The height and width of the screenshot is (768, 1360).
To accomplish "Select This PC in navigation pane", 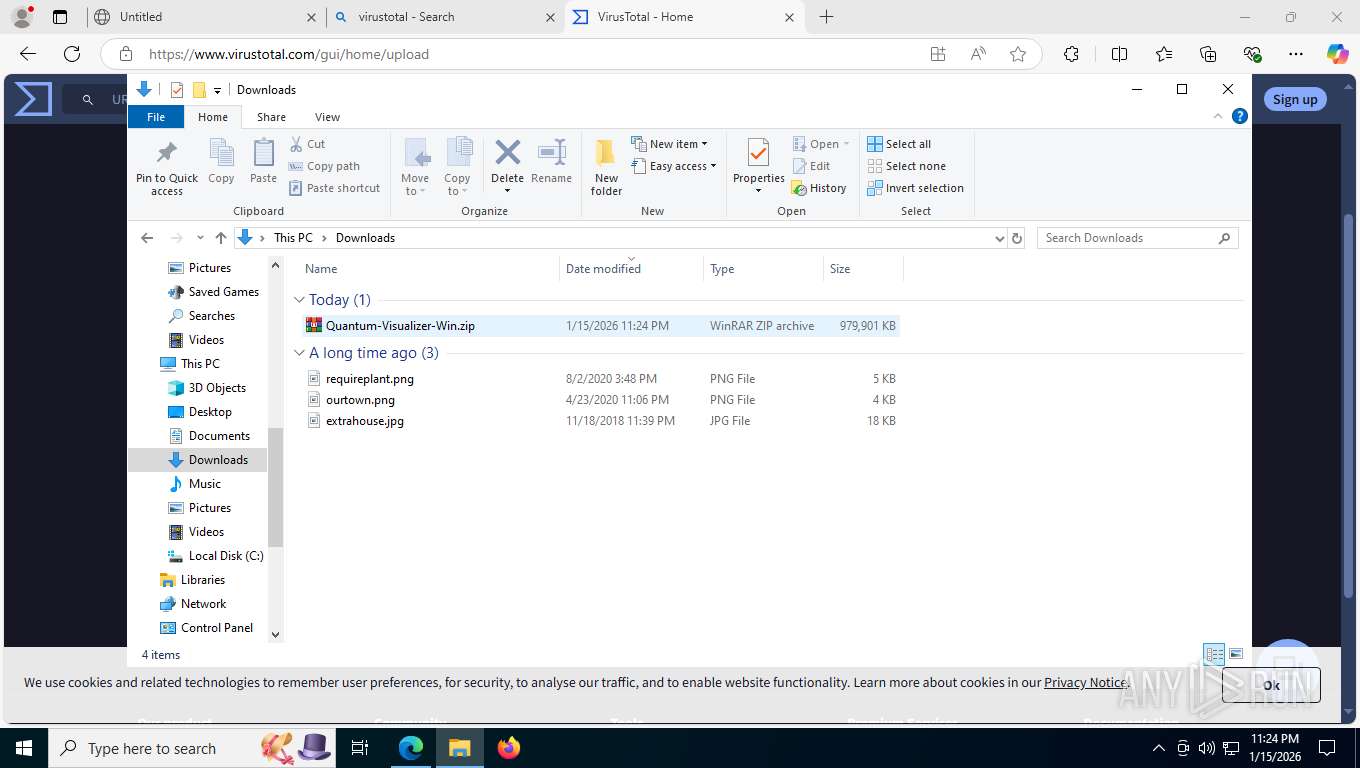I will coord(190,364).
